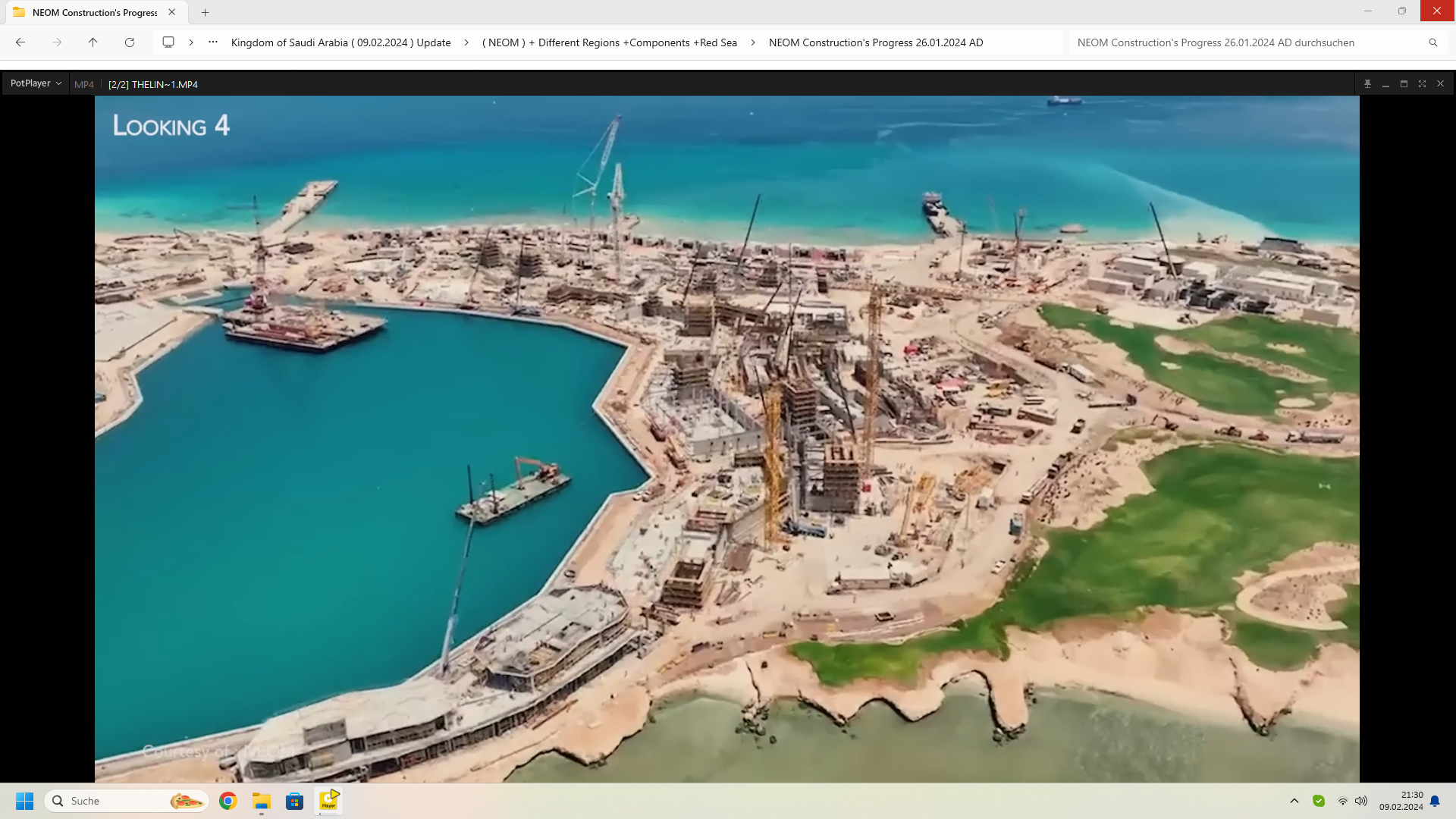This screenshot has height=819, width=1456.
Task: Open the ( NEOM ) + Different Regions breadcrumb
Action: (x=610, y=42)
